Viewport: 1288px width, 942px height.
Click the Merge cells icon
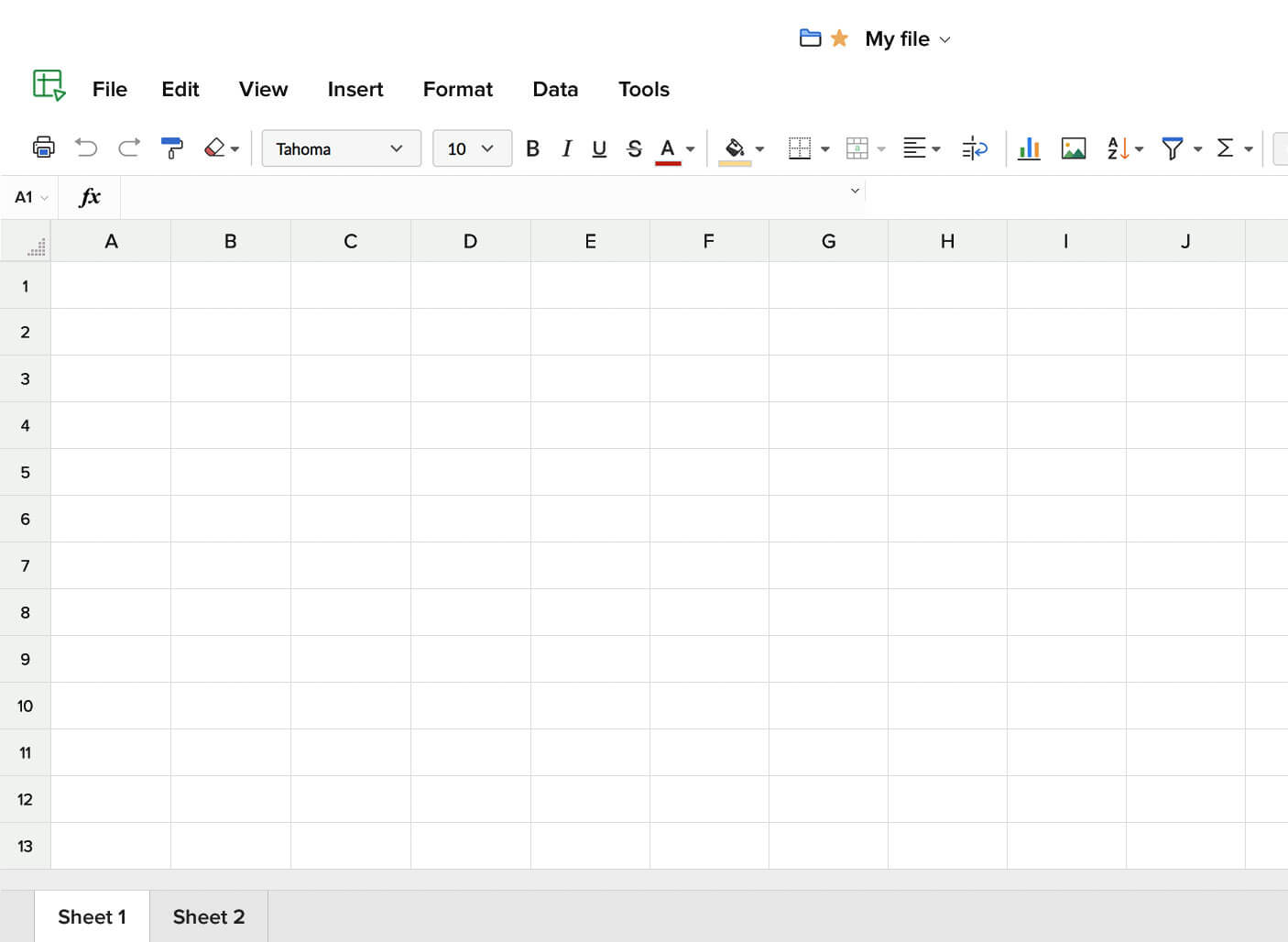pyautogui.click(x=857, y=148)
